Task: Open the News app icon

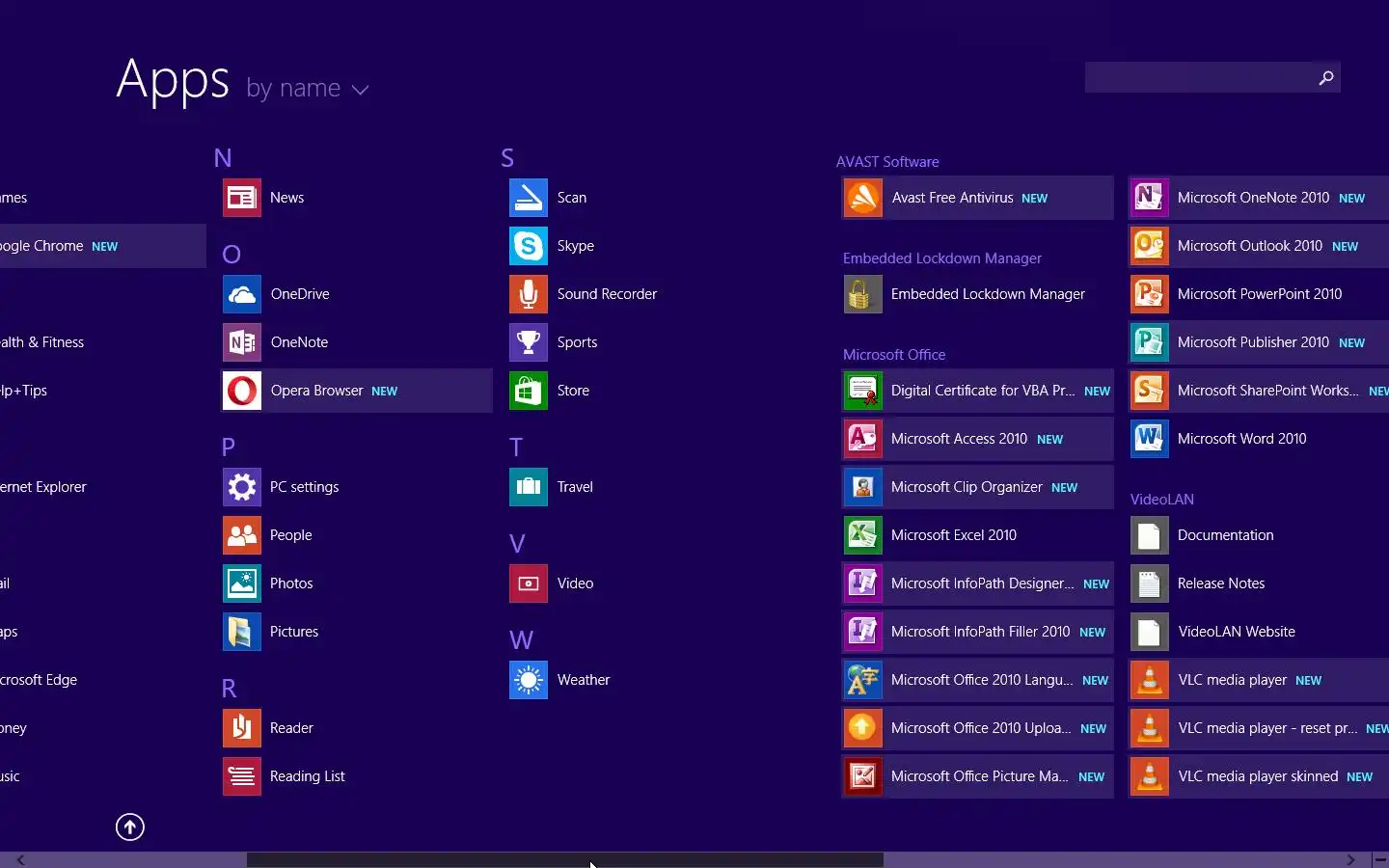Action: pyautogui.click(x=242, y=198)
